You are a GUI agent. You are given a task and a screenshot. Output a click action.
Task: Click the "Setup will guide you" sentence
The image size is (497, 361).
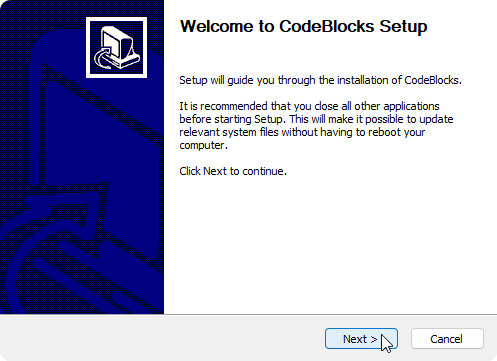320,80
